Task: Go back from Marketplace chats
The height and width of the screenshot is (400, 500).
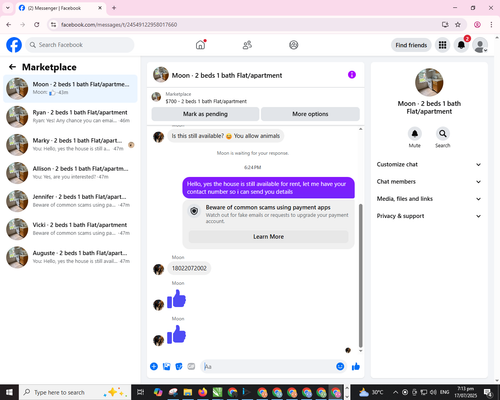Action: (12, 67)
